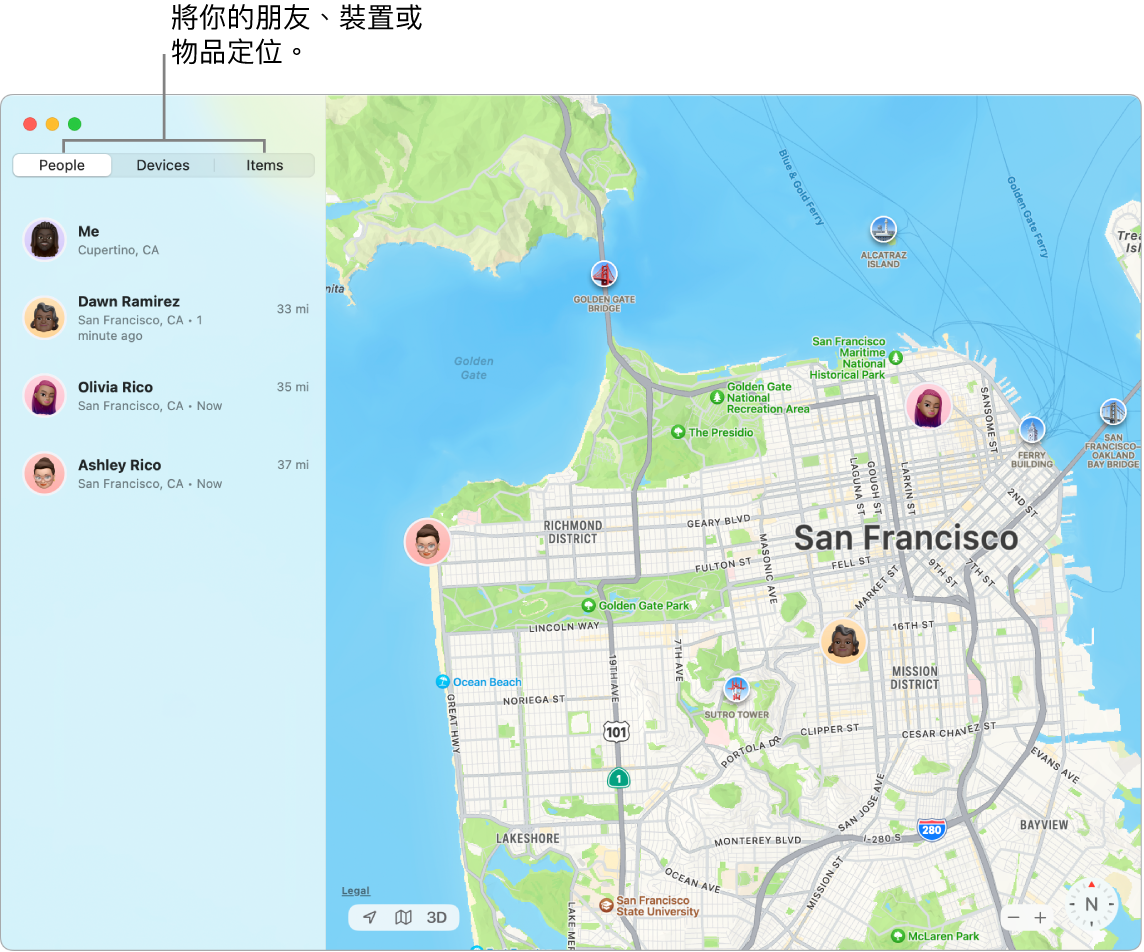Click Ashley's avatar pin near Richmond District
The height and width of the screenshot is (952, 1144).
point(427,543)
